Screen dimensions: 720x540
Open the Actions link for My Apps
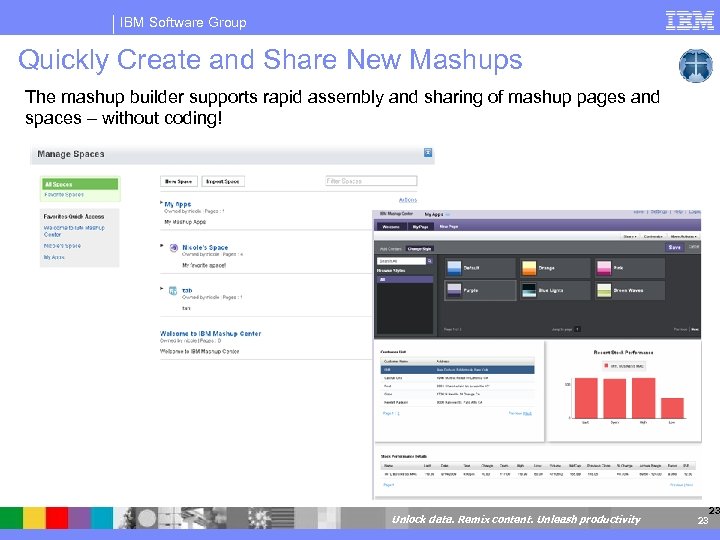click(x=408, y=200)
